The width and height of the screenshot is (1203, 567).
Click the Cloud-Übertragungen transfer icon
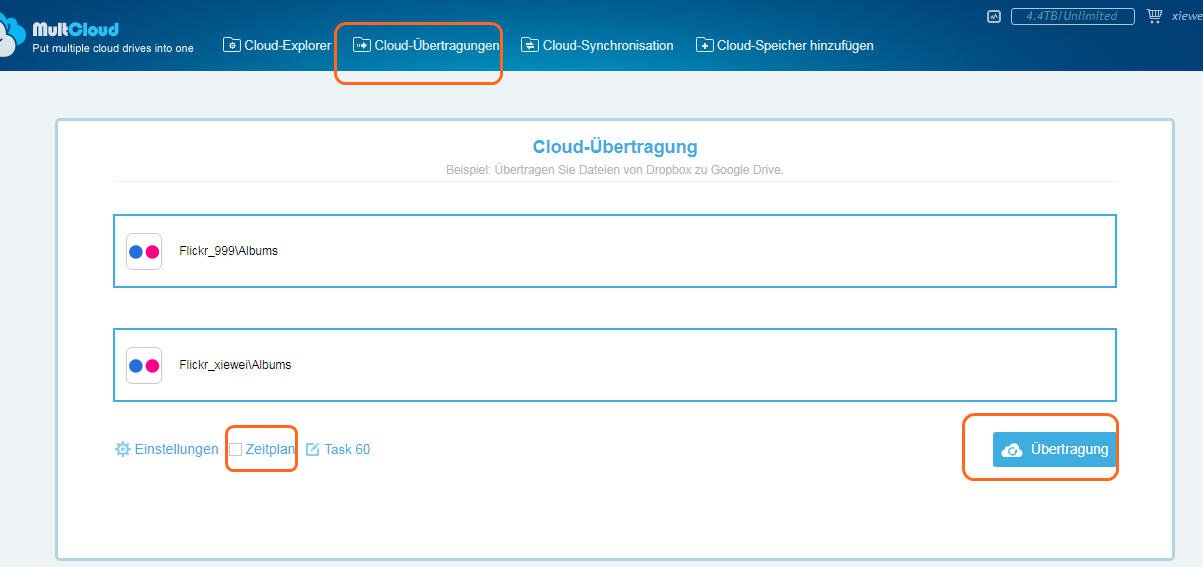pyautogui.click(x=361, y=45)
